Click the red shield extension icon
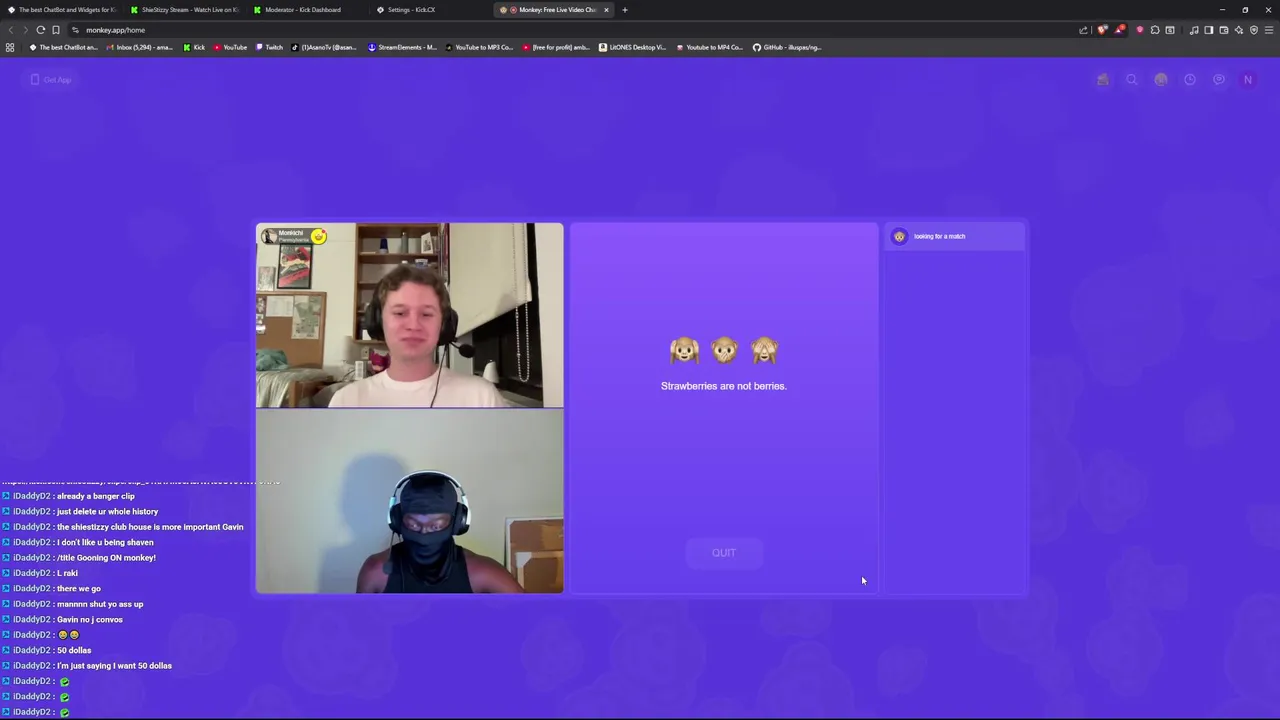The image size is (1280, 720). pyautogui.click(x=1140, y=30)
